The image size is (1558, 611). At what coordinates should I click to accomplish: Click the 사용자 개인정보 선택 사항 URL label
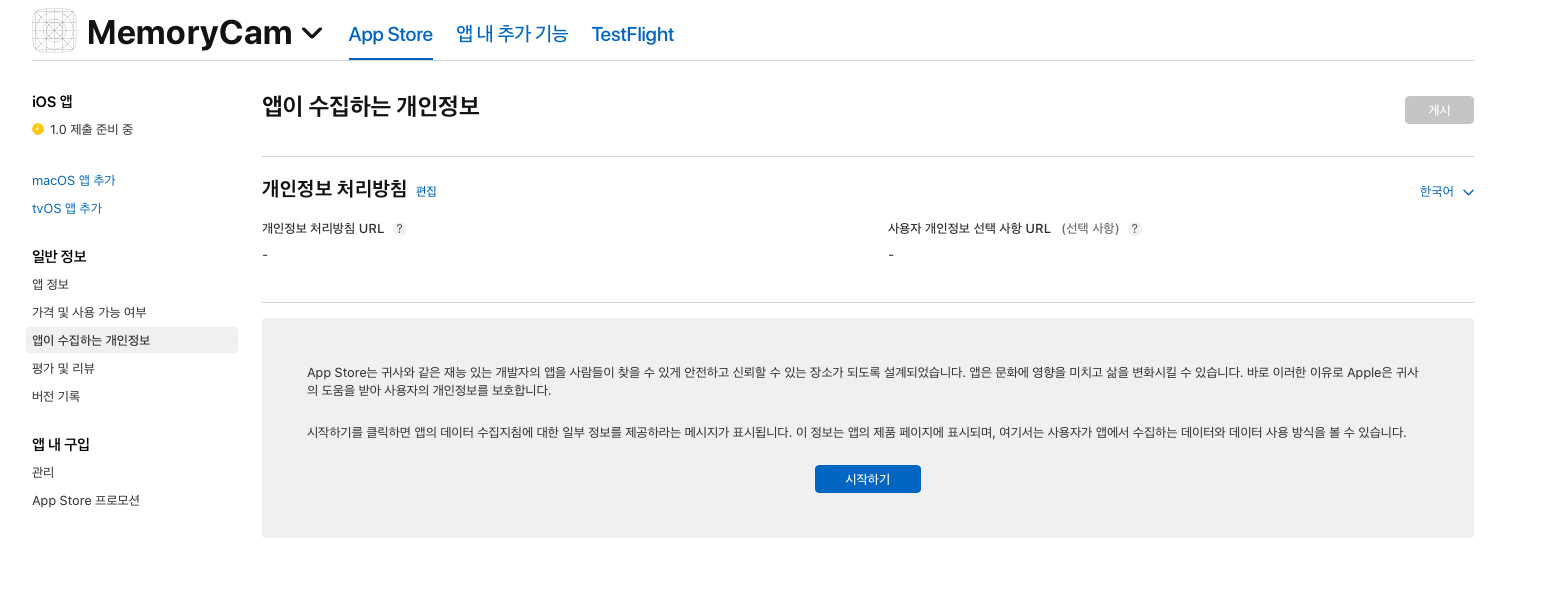969,228
